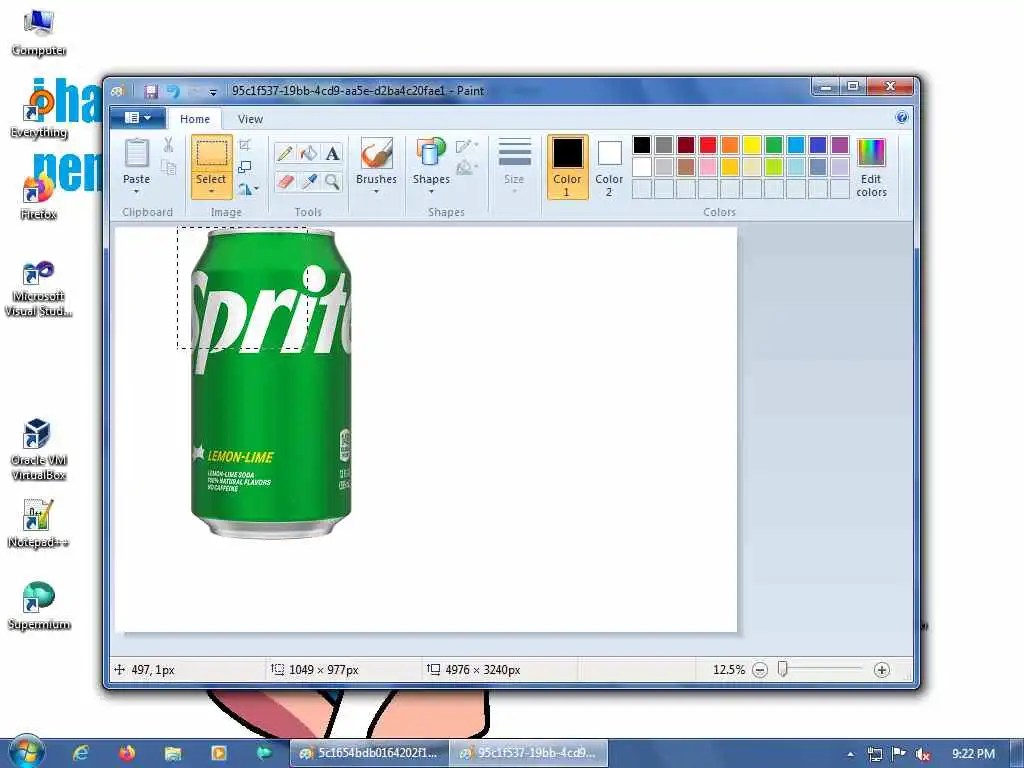This screenshot has width=1024, height=768.
Task: Customize Quick Access Toolbar dropdown arrow
Action: point(213,92)
